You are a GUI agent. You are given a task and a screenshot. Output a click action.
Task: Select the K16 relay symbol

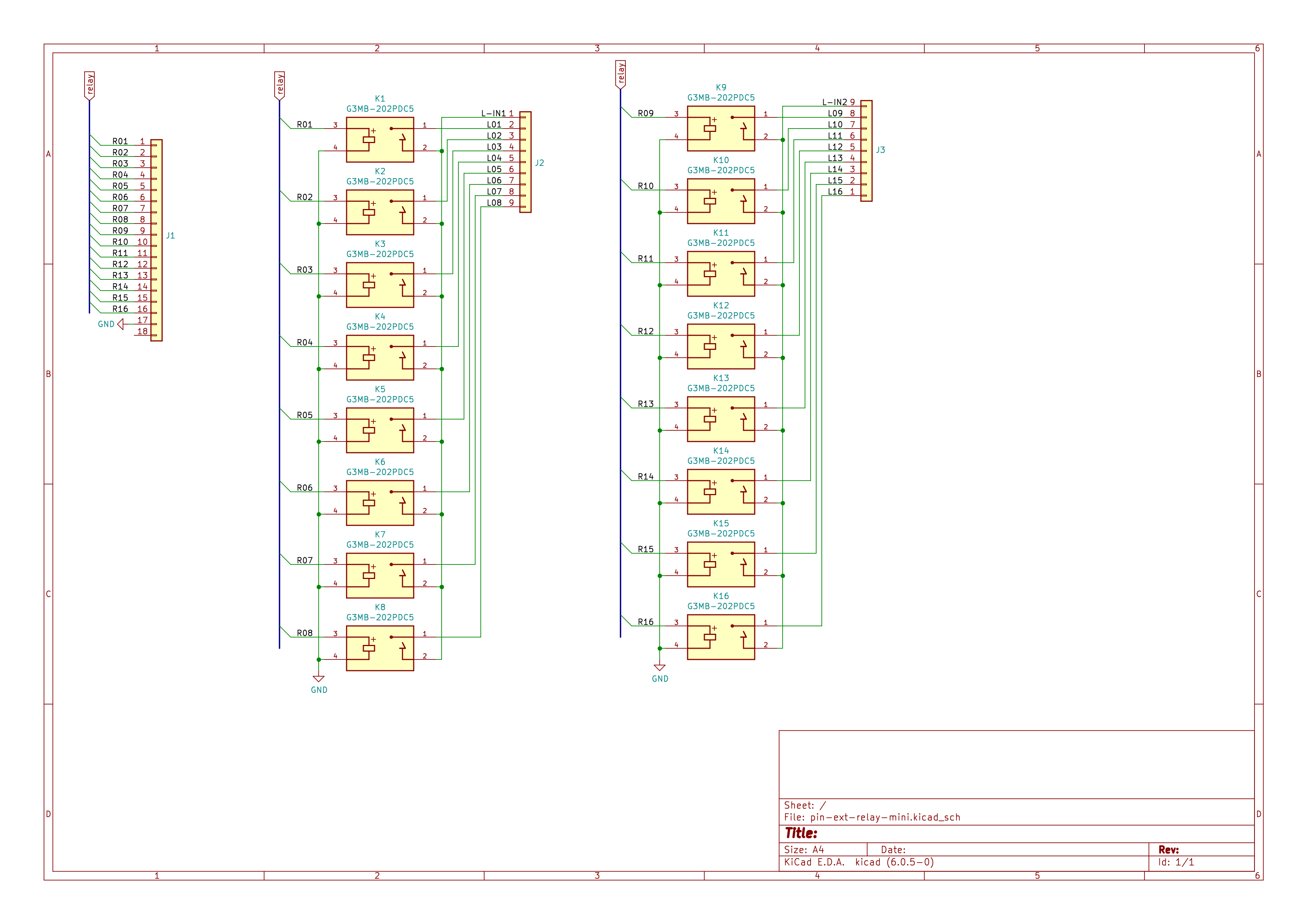721,637
